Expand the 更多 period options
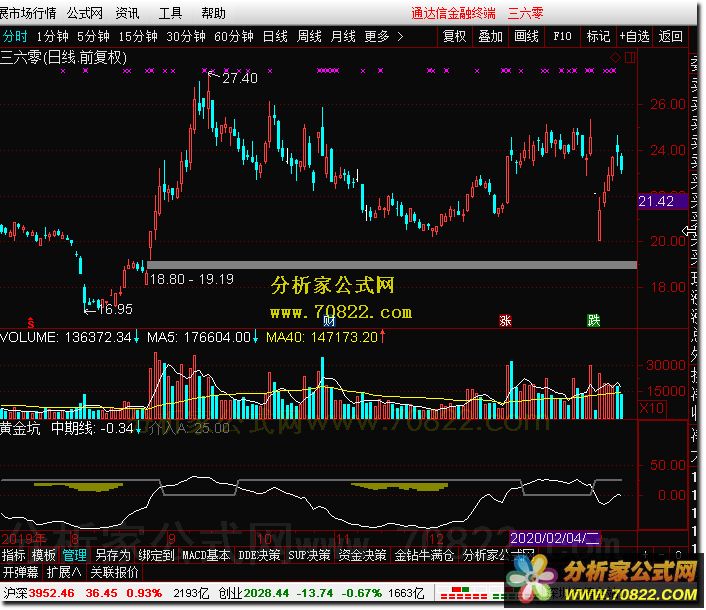 [x=377, y=36]
